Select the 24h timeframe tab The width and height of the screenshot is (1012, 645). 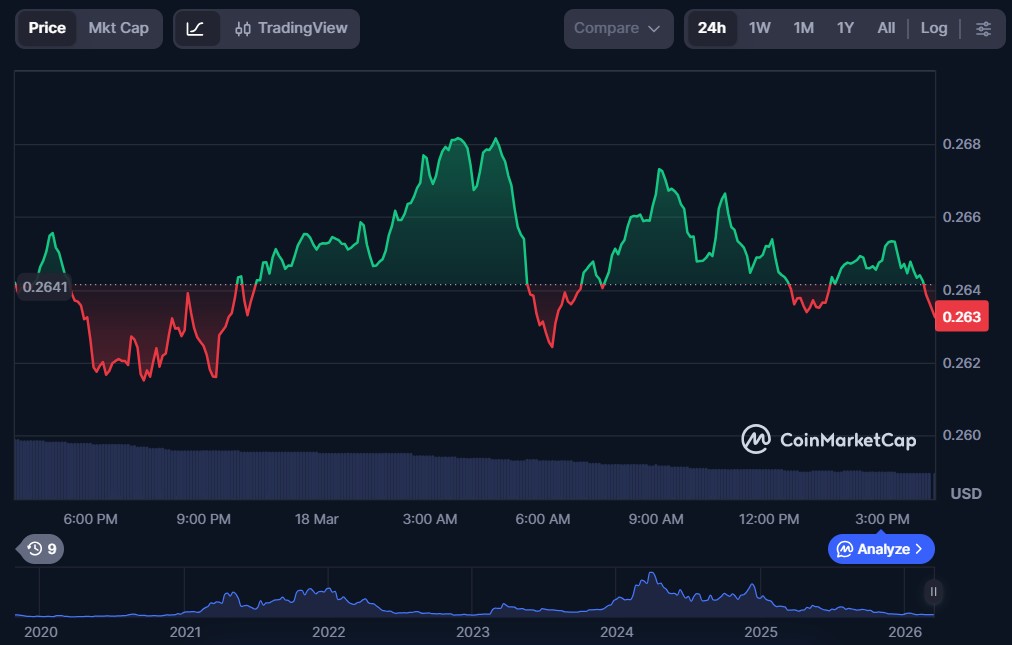[x=712, y=28]
